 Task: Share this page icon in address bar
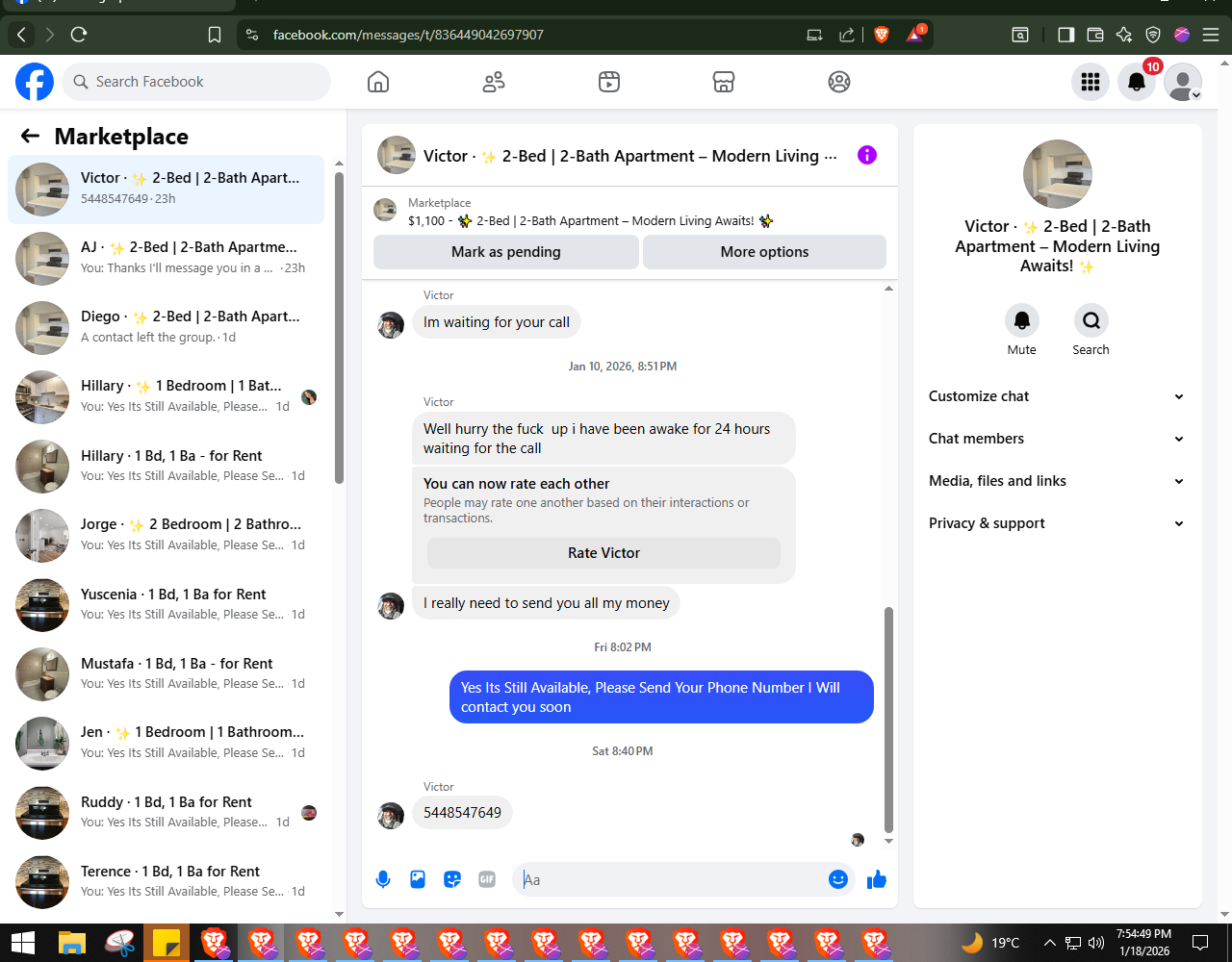[847, 35]
